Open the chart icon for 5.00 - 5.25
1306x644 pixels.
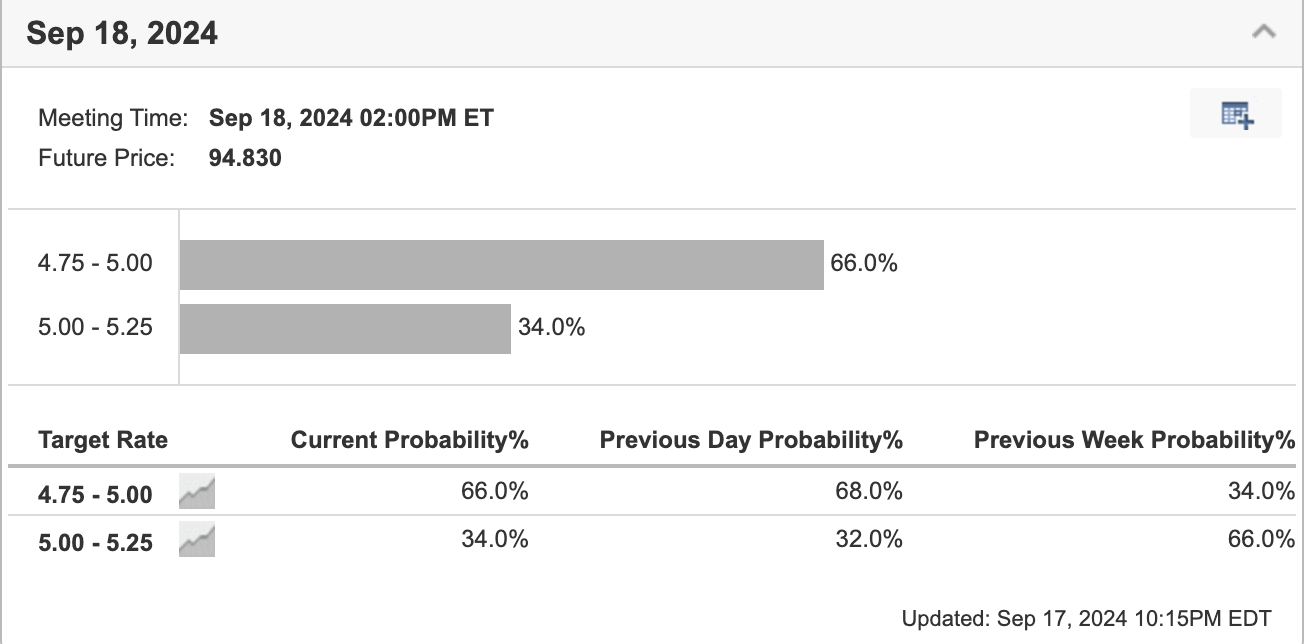point(197,541)
